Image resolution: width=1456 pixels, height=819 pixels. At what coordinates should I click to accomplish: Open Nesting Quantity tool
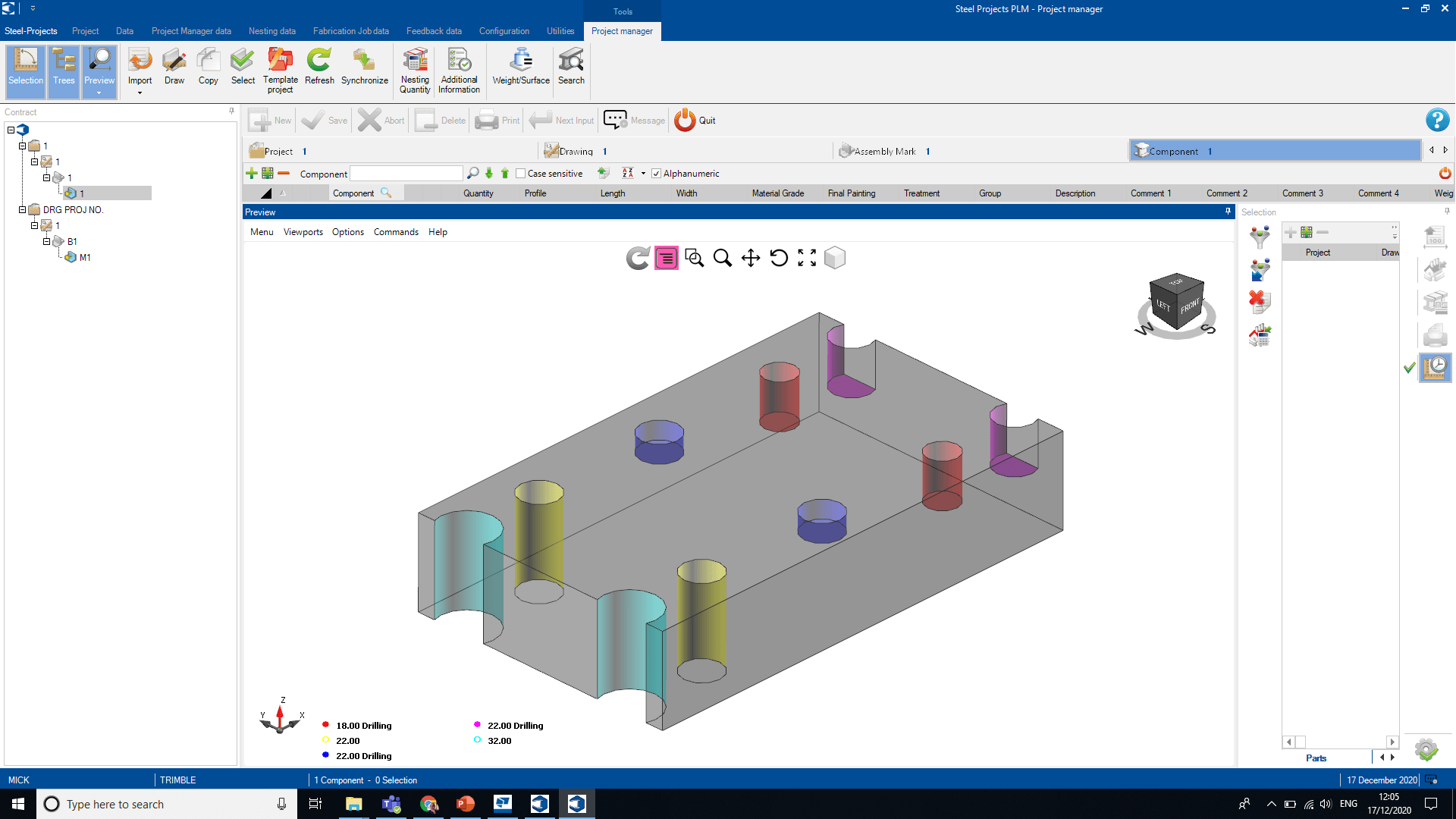click(x=415, y=70)
